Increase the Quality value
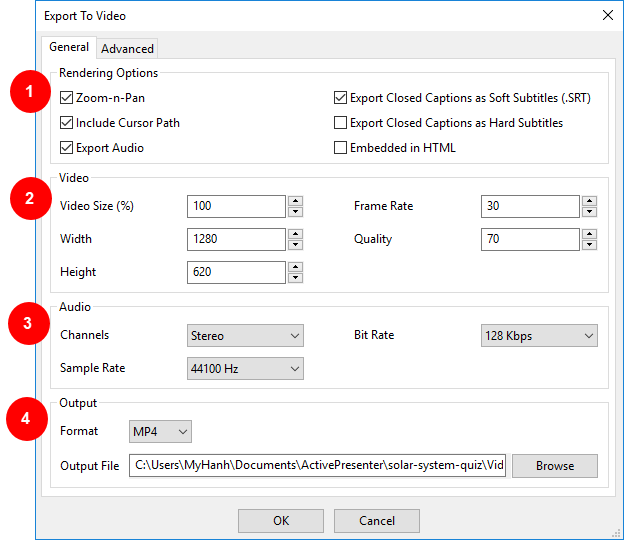624x540 pixels. point(589,234)
